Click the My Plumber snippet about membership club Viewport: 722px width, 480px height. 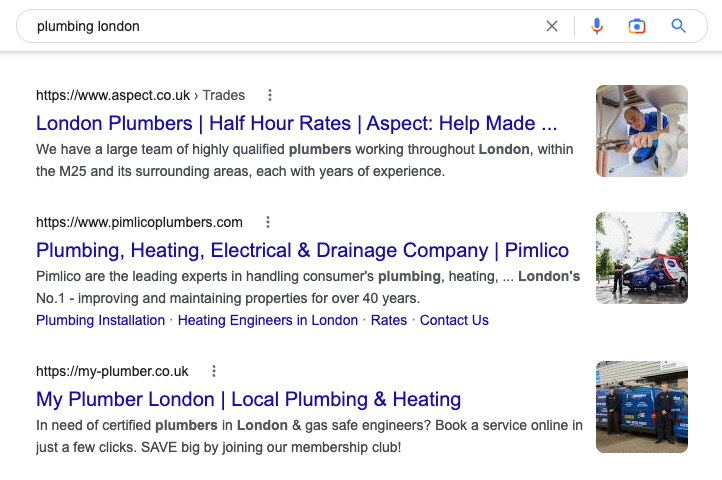(x=309, y=436)
